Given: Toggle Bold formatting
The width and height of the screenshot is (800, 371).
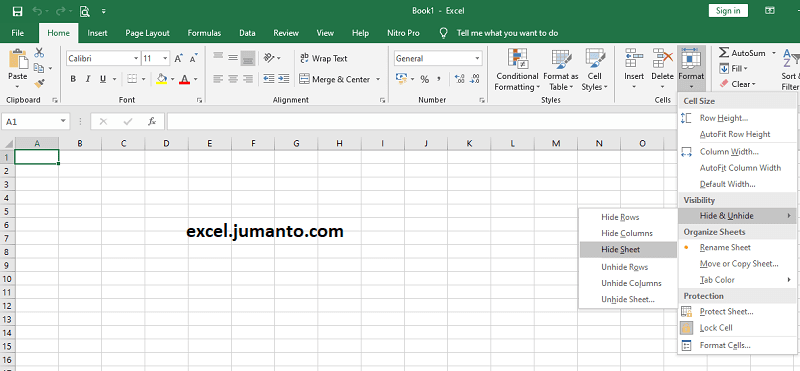Looking at the screenshot, I should click(x=73, y=79).
